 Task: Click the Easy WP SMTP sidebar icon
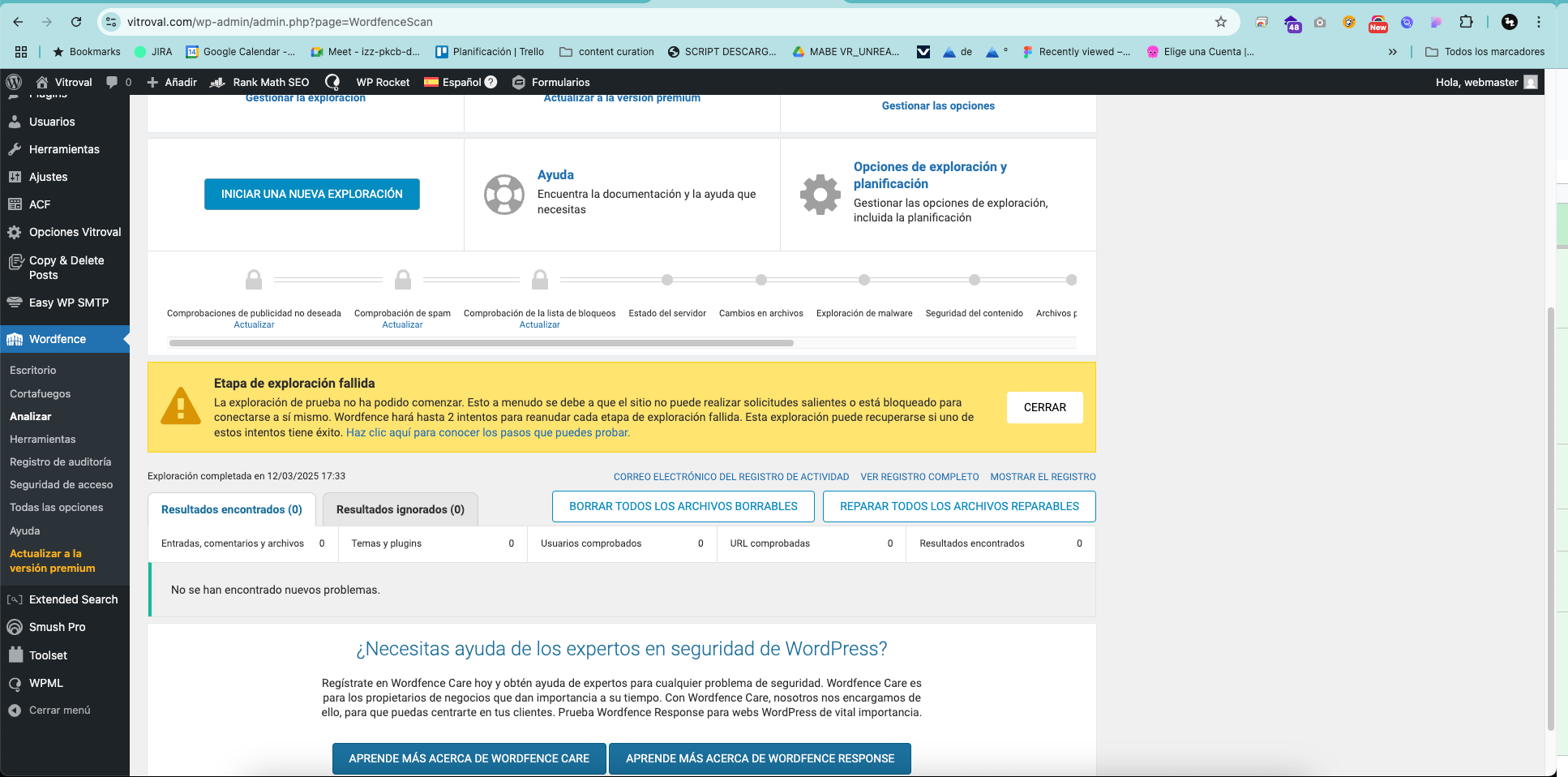pos(15,303)
